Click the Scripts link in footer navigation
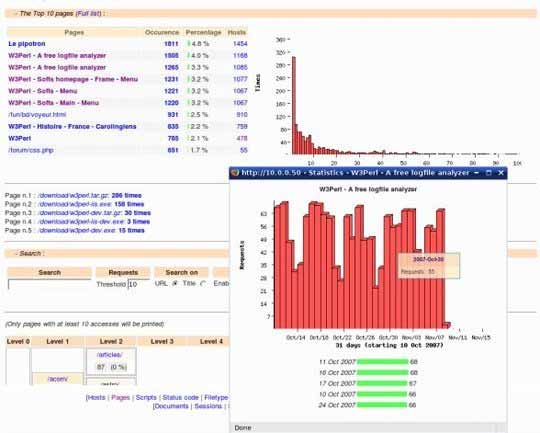This screenshot has width=540, height=433. pos(146,398)
